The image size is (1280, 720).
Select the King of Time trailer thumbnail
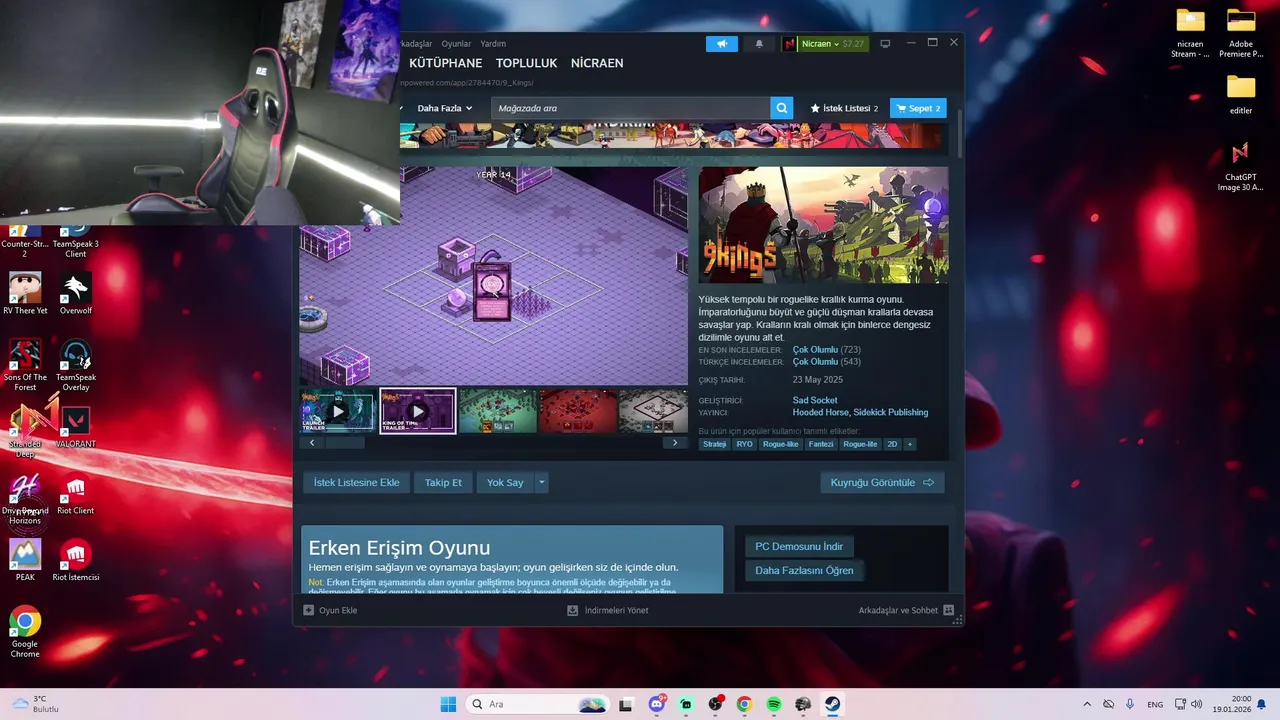click(x=418, y=411)
